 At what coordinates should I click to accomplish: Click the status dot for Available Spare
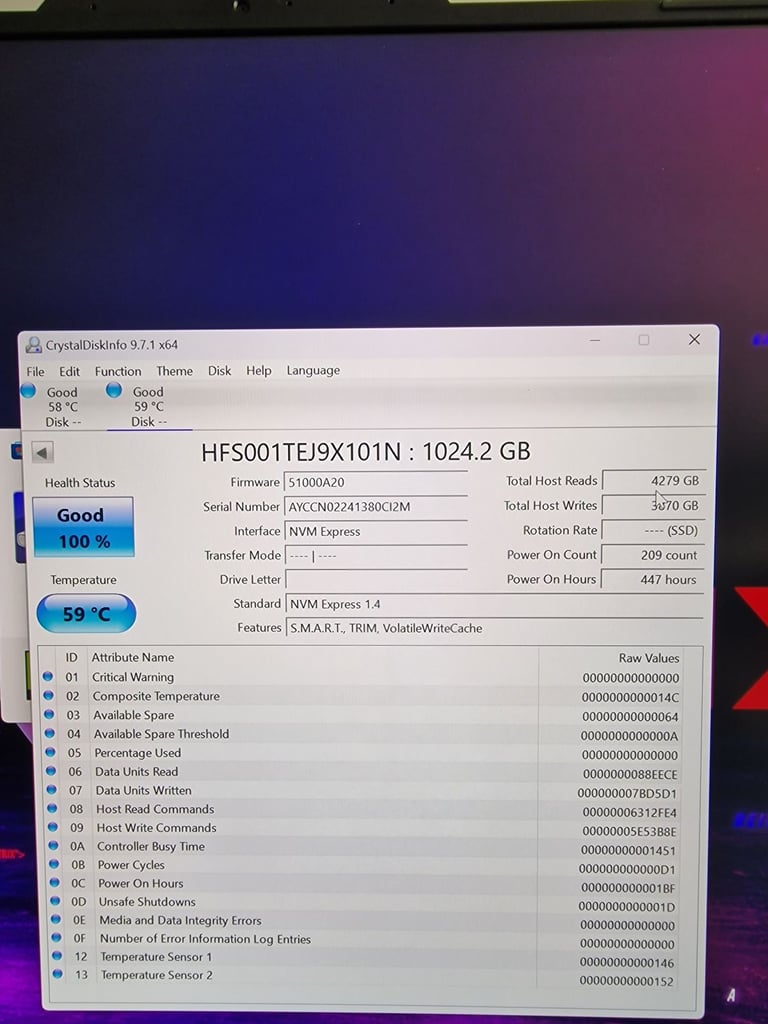coord(49,714)
